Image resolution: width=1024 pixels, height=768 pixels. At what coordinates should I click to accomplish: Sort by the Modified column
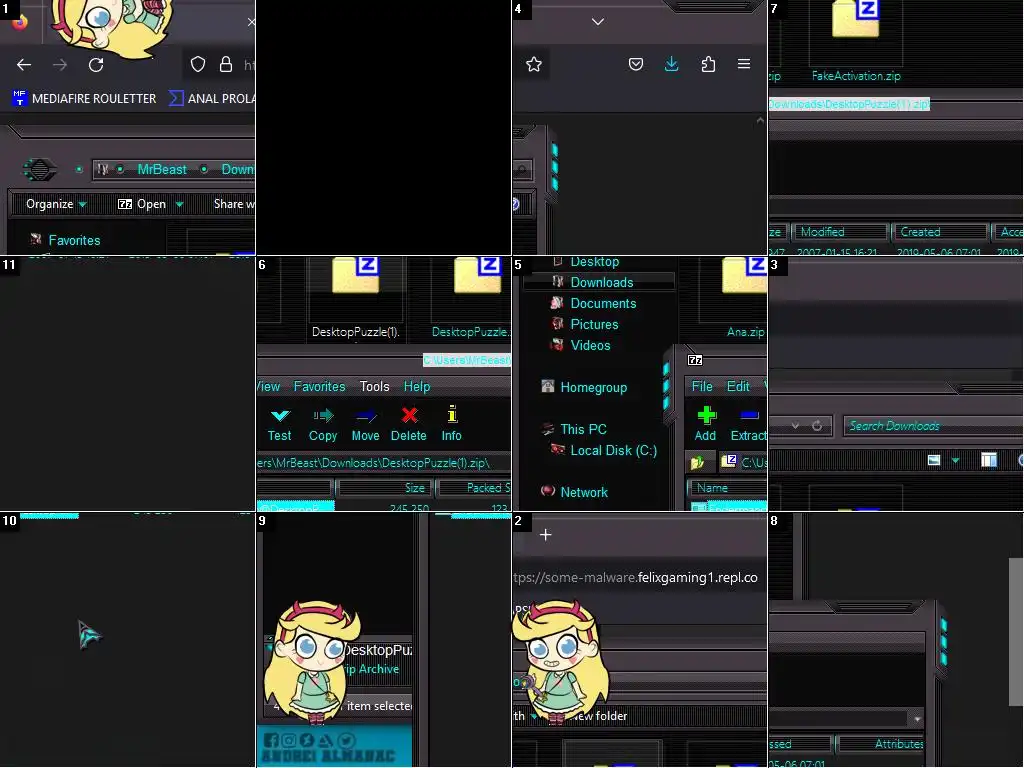click(840, 232)
